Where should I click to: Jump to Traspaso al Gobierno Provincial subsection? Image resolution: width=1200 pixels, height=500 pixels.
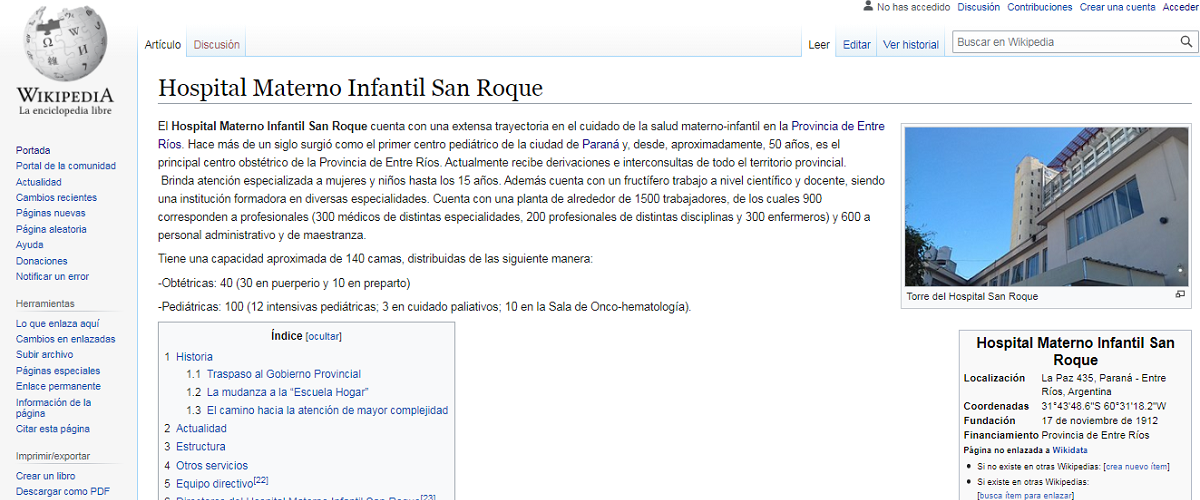coord(283,375)
